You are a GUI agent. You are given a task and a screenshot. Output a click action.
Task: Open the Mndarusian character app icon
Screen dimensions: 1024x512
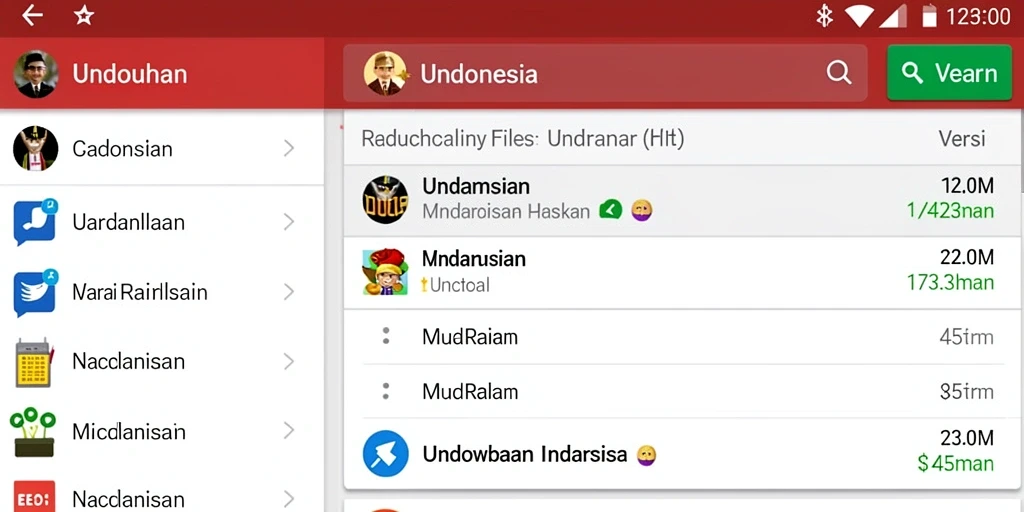385,271
